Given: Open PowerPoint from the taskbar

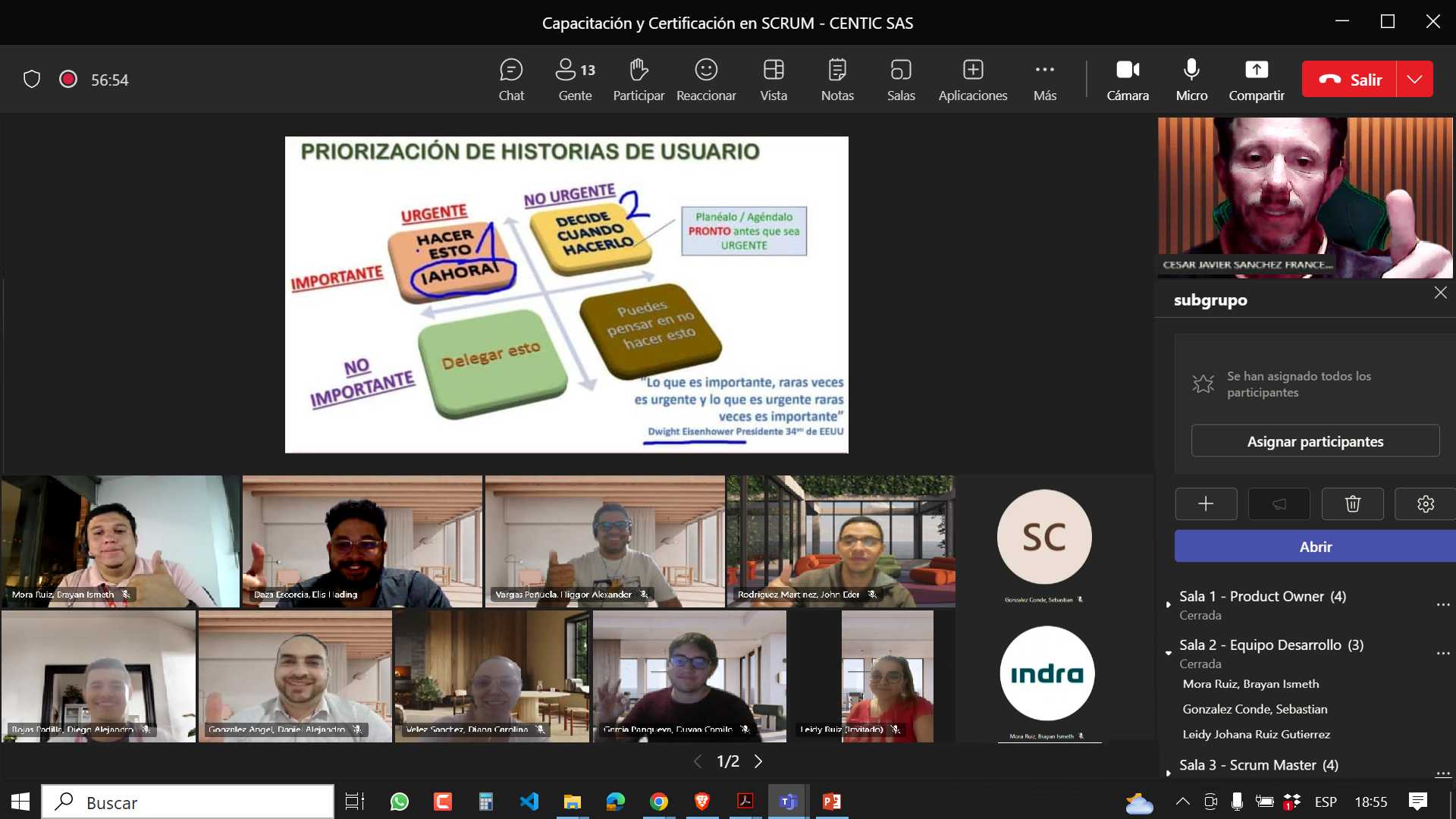Looking at the screenshot, I should coord(832,802).
